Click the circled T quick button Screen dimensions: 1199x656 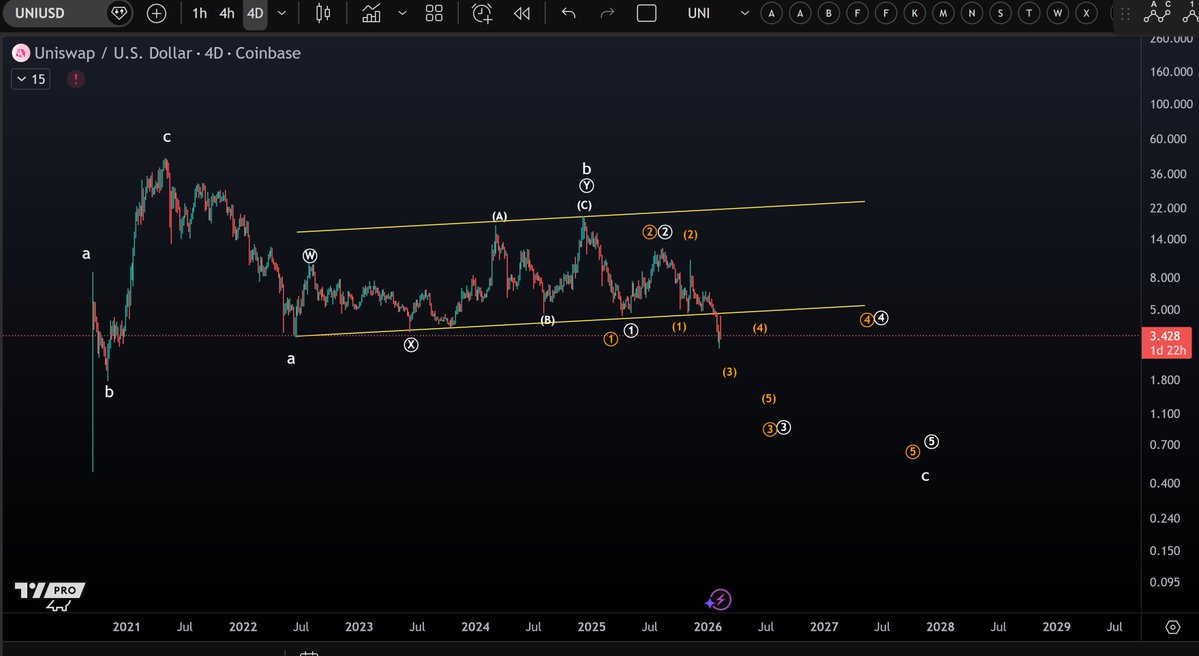(x=1029, y=13)
